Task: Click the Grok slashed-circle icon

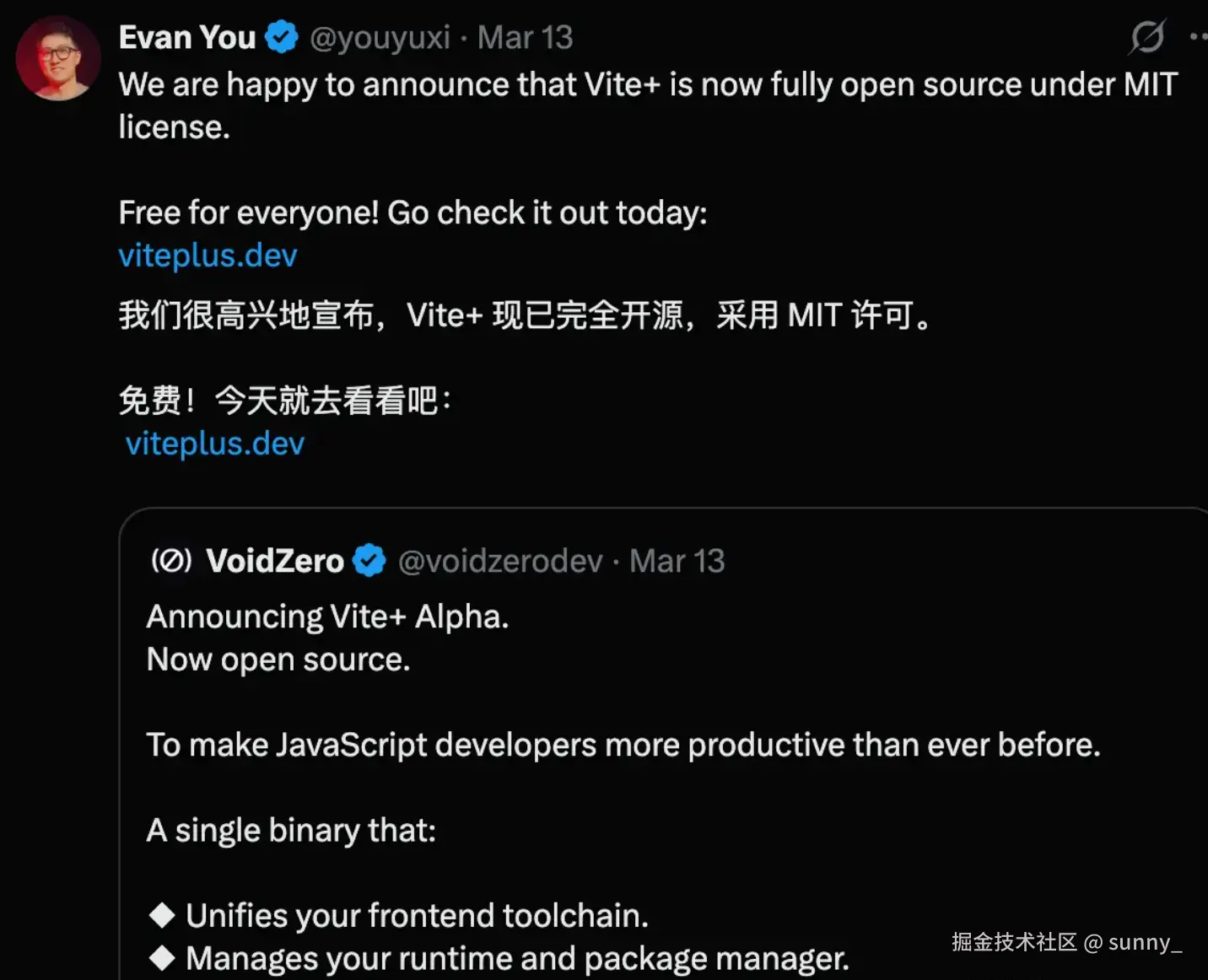Action: click(1147, 37)
